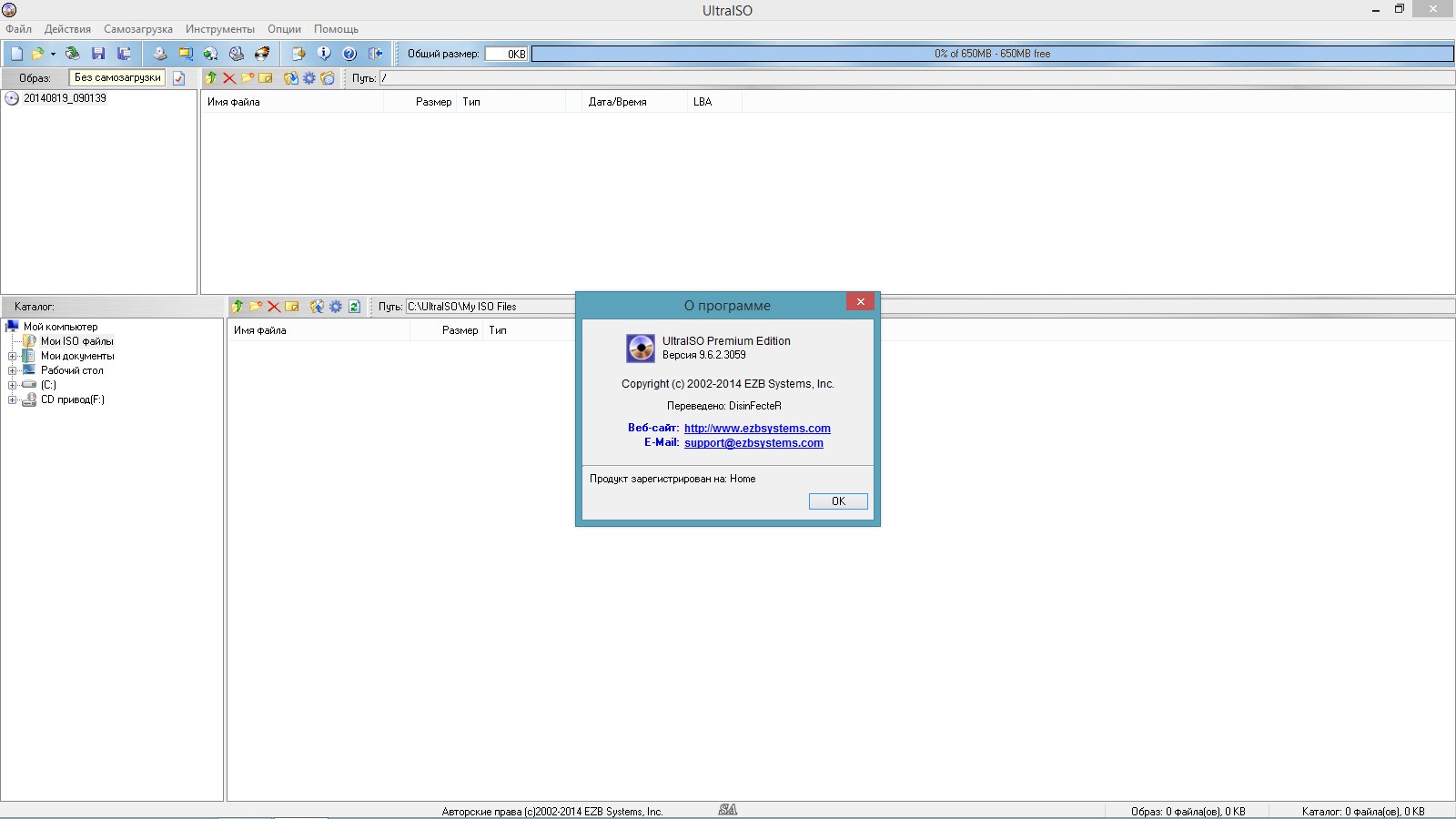Click the green Refresh icon in Каталог pane
1456x819 pixels.
(x=354, y=307)
